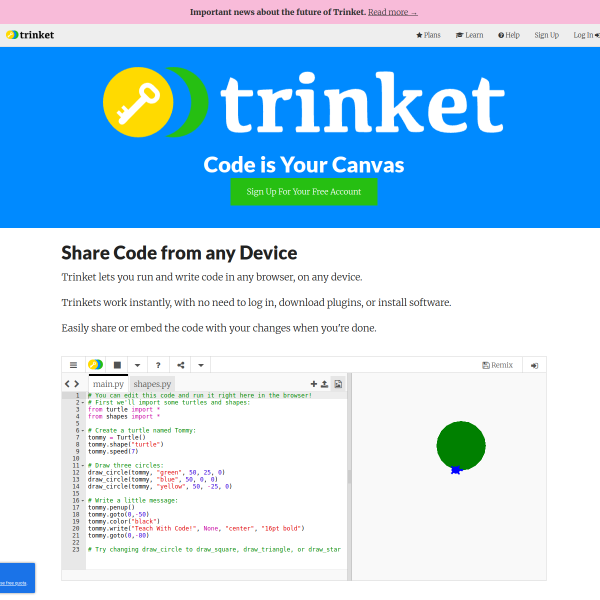Click code line 1 comment 'You can edit this code'
Screen dimensions: 600x600
point(200,395)
